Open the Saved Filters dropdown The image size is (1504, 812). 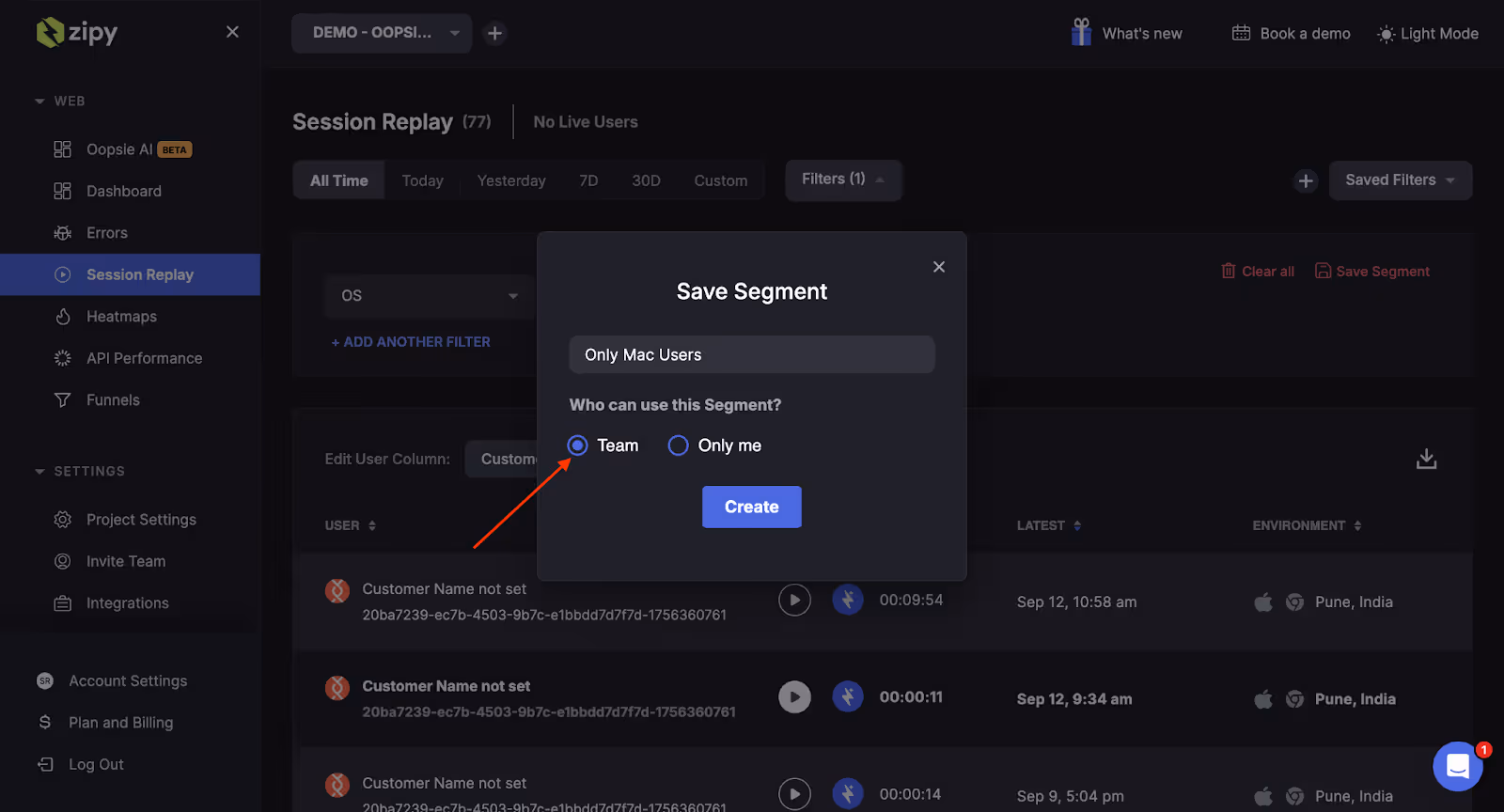click(1401, 180)
